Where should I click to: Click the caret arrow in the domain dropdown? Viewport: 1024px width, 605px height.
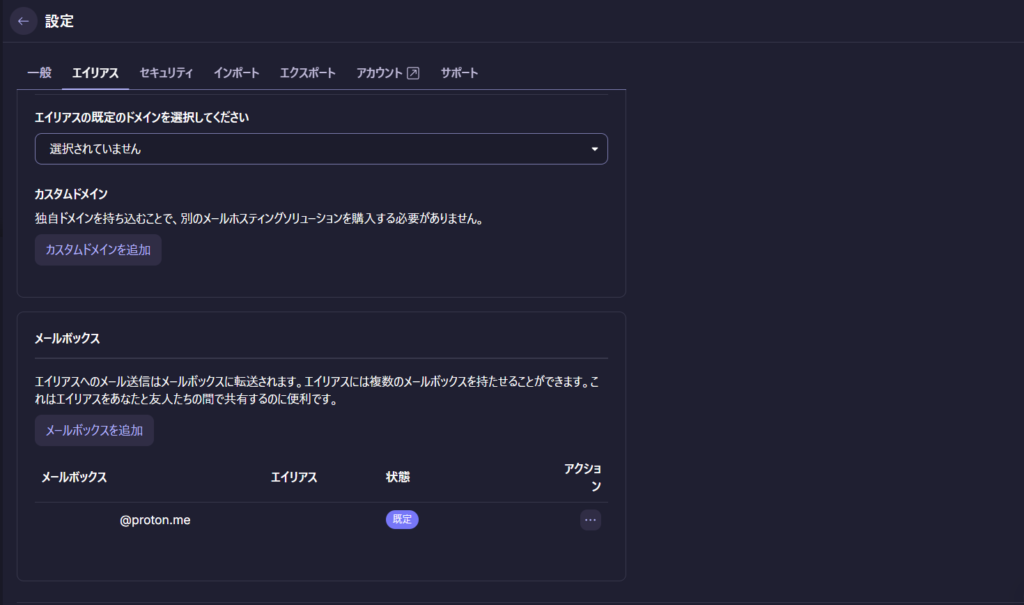coord(595,149)
